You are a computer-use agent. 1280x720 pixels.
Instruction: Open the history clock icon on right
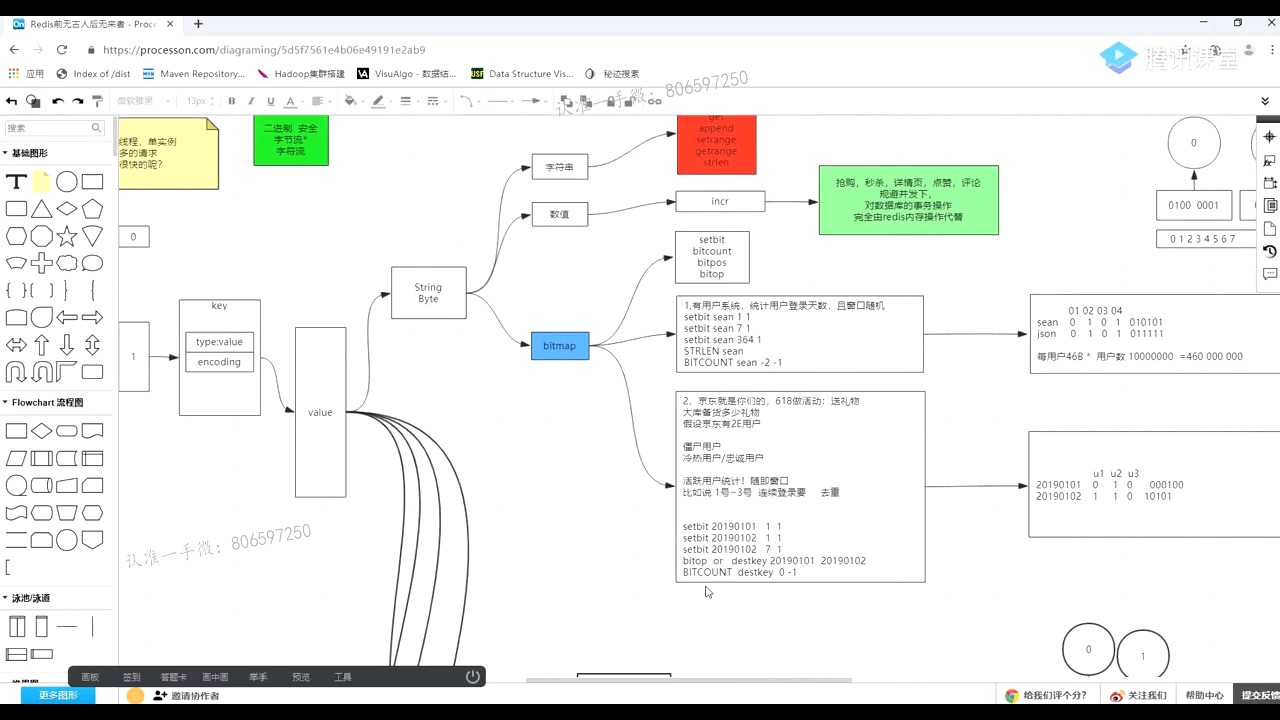(x=1270, y=251)
